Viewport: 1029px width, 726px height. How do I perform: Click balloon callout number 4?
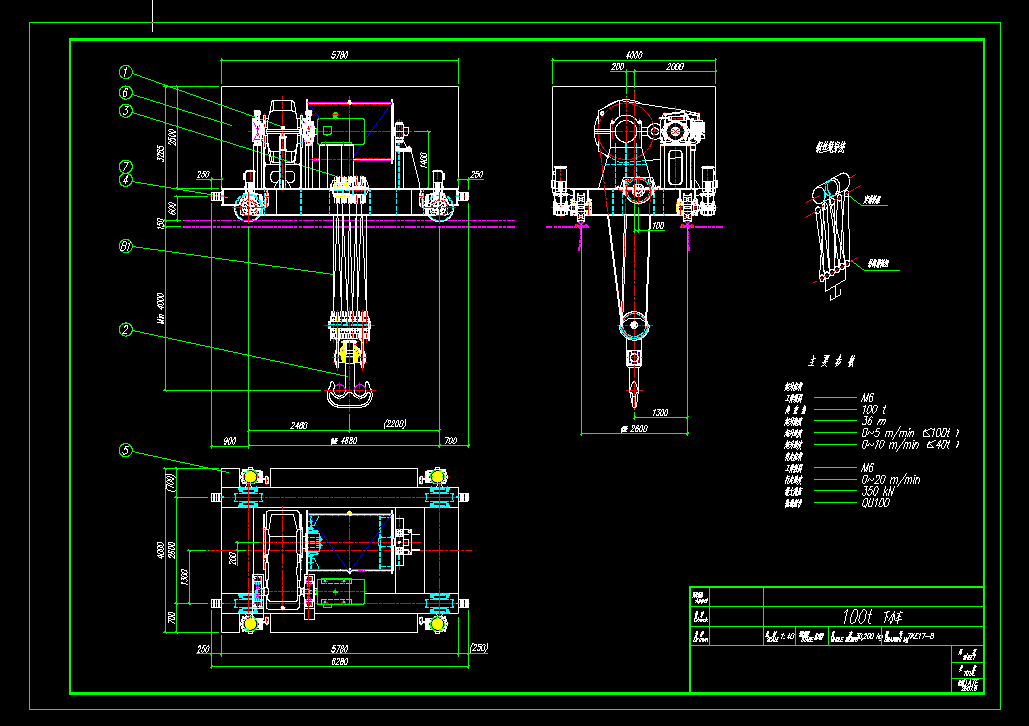(x=124, y=180)
